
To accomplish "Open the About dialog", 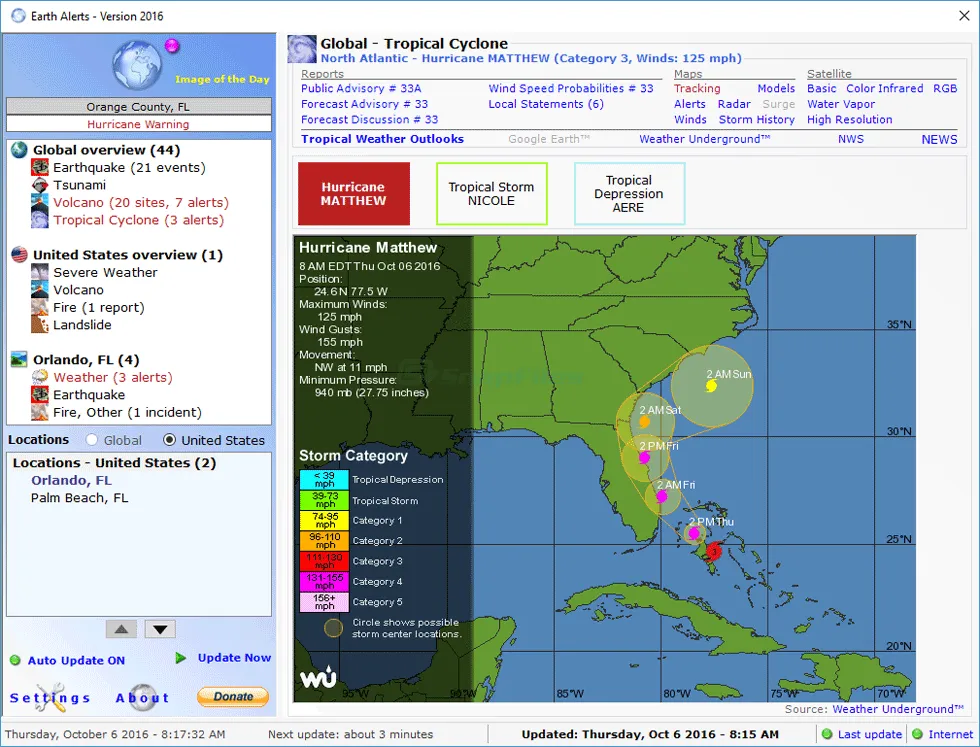I will pyautogui.click(x=142, y=698).
